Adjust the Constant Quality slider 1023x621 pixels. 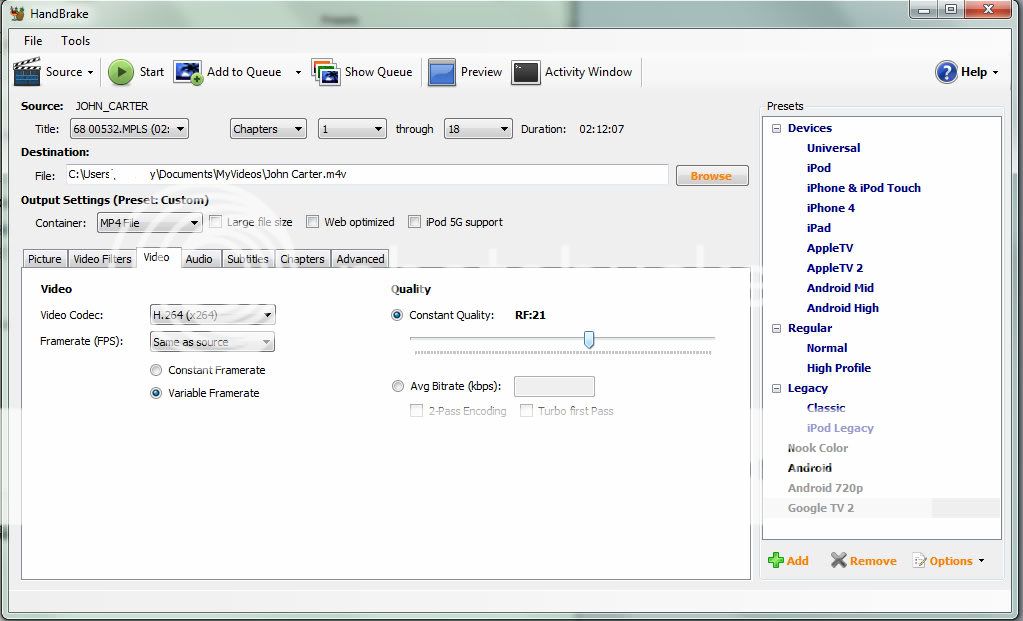tap(588, 340)
